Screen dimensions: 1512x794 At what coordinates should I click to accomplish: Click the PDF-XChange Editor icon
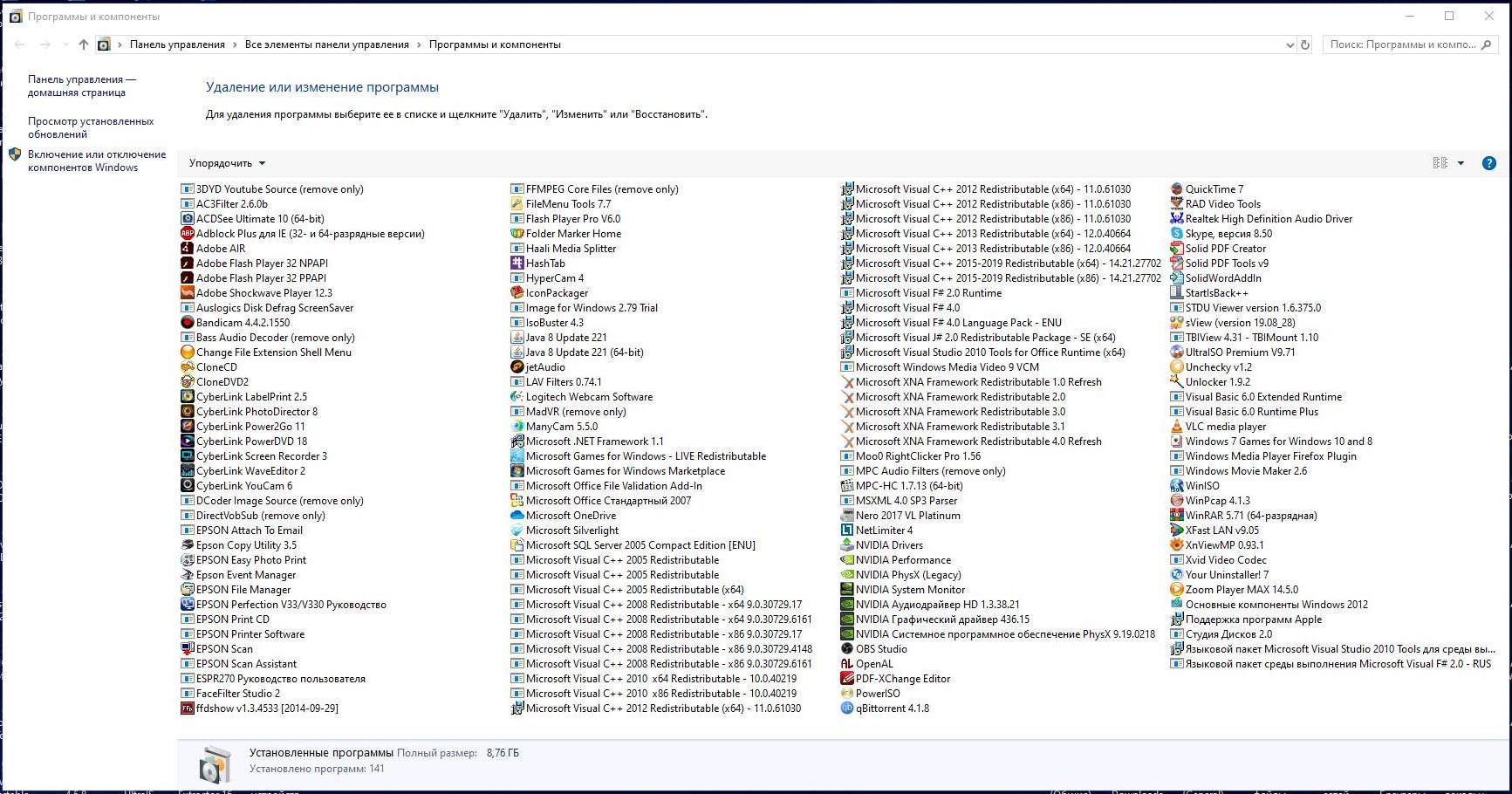pyautogui.click(x=846, y=679)
